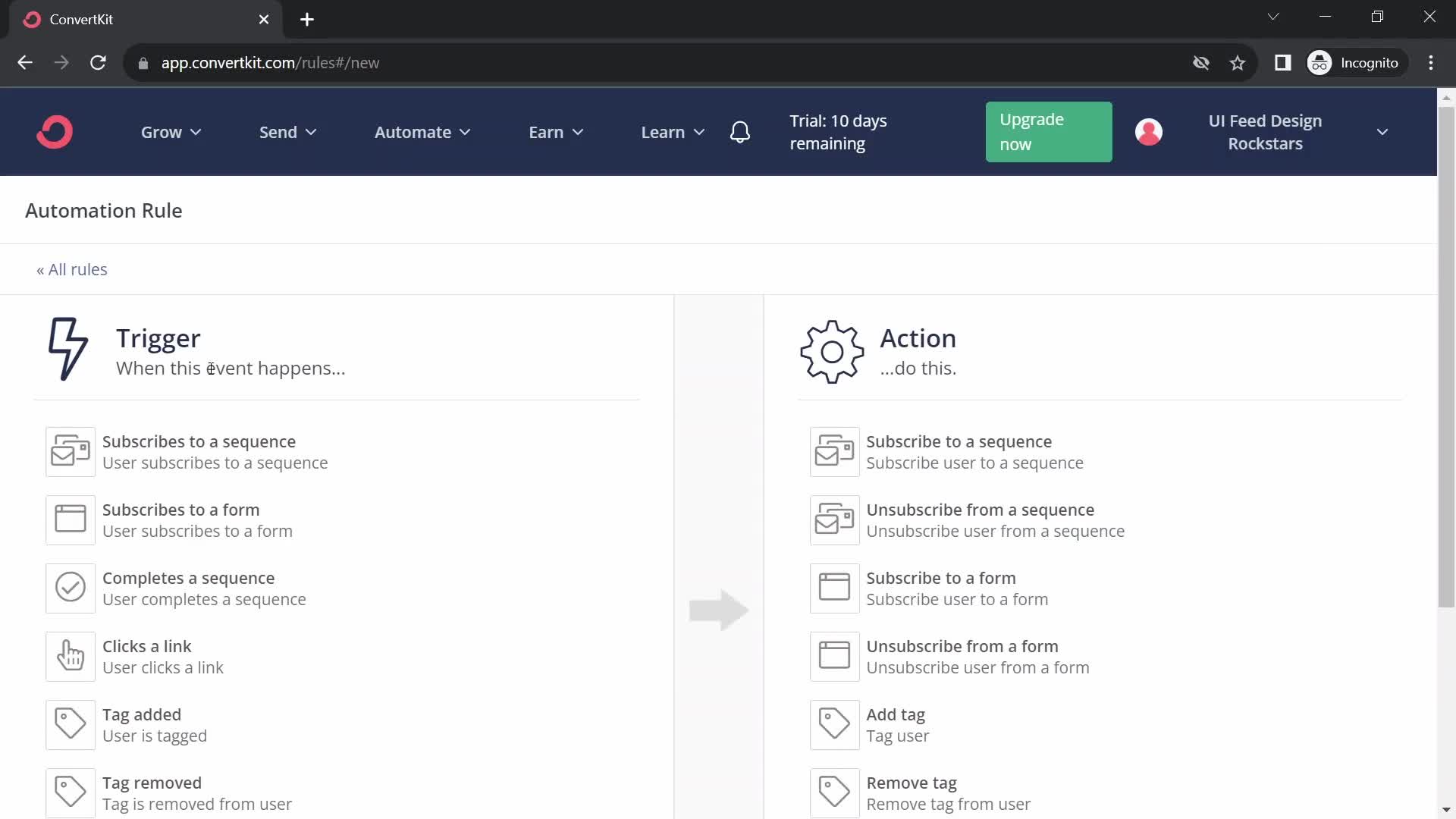Expand the Automate navigation dropdown
Screen dimensions: 1456x819
420,131
